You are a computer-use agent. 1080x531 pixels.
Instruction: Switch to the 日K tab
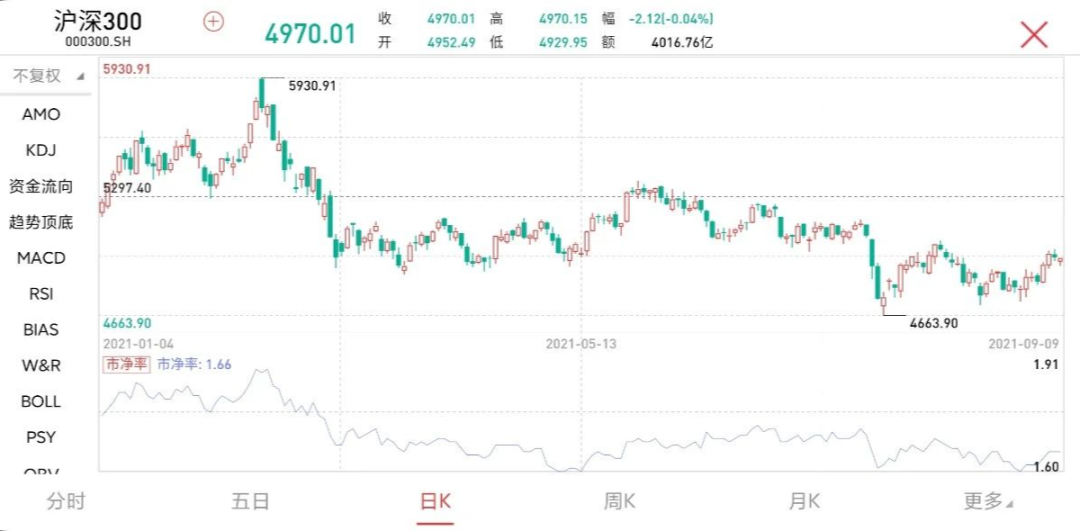tap(435, 501)
